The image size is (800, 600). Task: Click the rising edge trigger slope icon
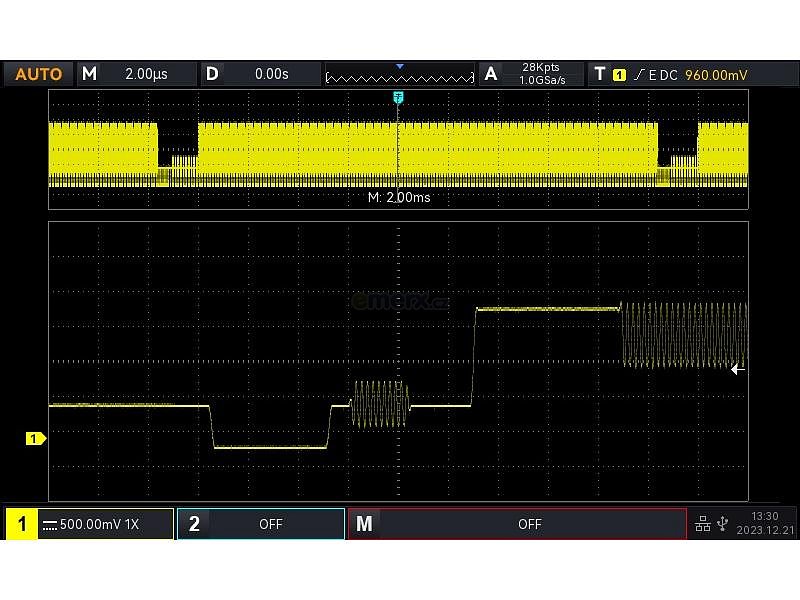637,74
